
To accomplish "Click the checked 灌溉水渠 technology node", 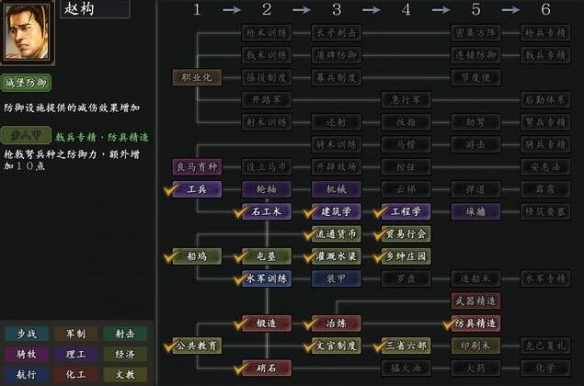I will [336, 256].
